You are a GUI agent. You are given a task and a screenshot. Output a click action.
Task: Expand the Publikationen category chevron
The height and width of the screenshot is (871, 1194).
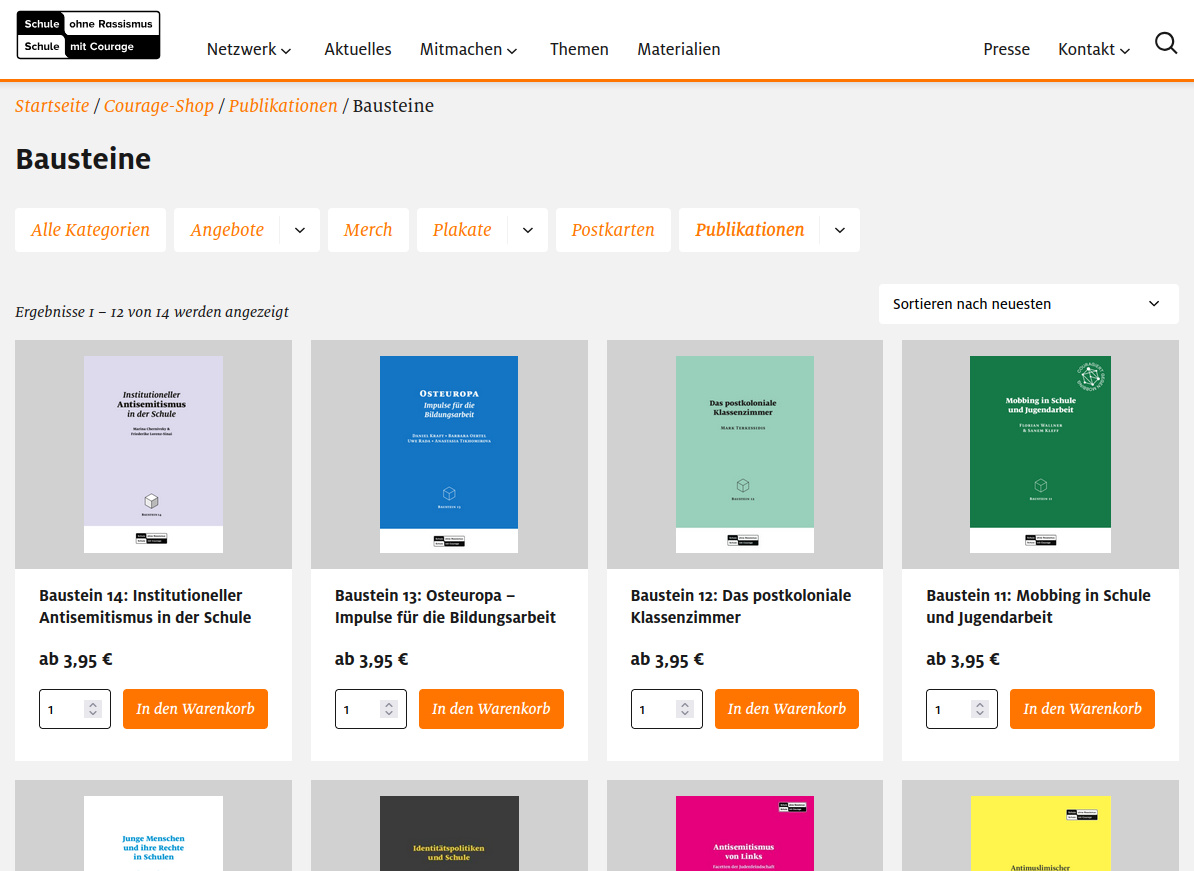[x=840, y=230]
